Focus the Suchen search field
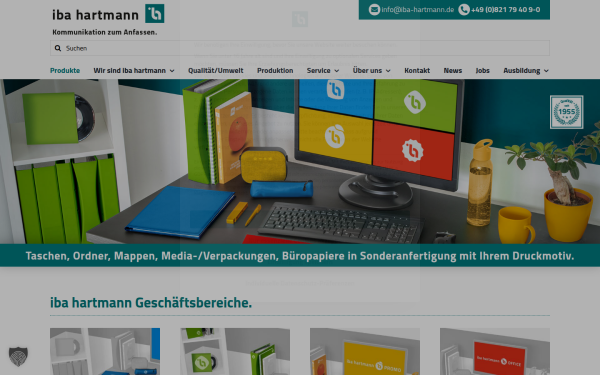 tap(300, 48)
